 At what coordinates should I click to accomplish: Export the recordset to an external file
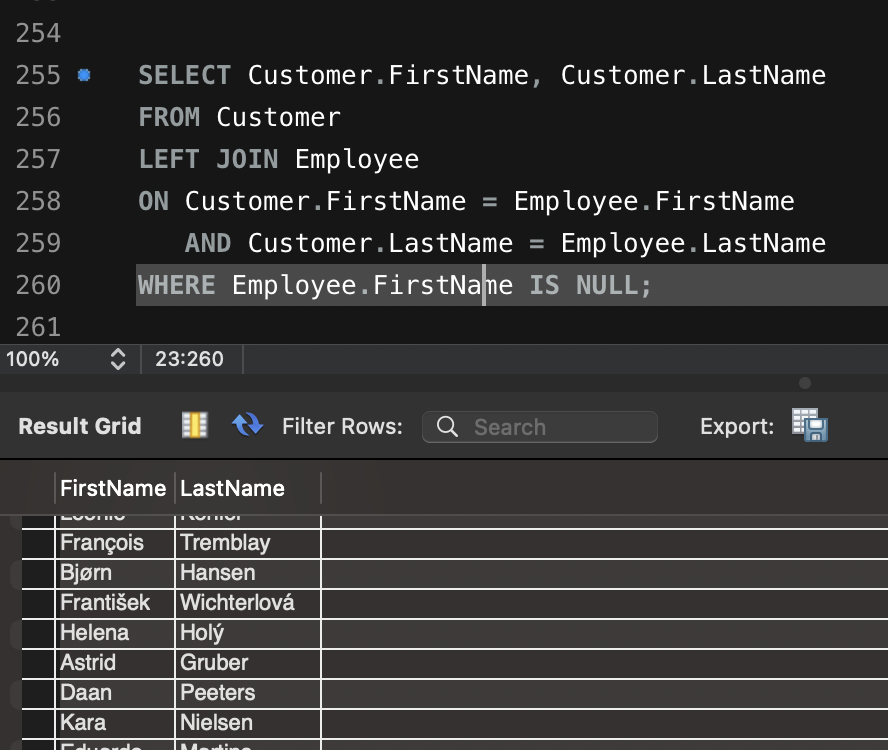[809, 425]
